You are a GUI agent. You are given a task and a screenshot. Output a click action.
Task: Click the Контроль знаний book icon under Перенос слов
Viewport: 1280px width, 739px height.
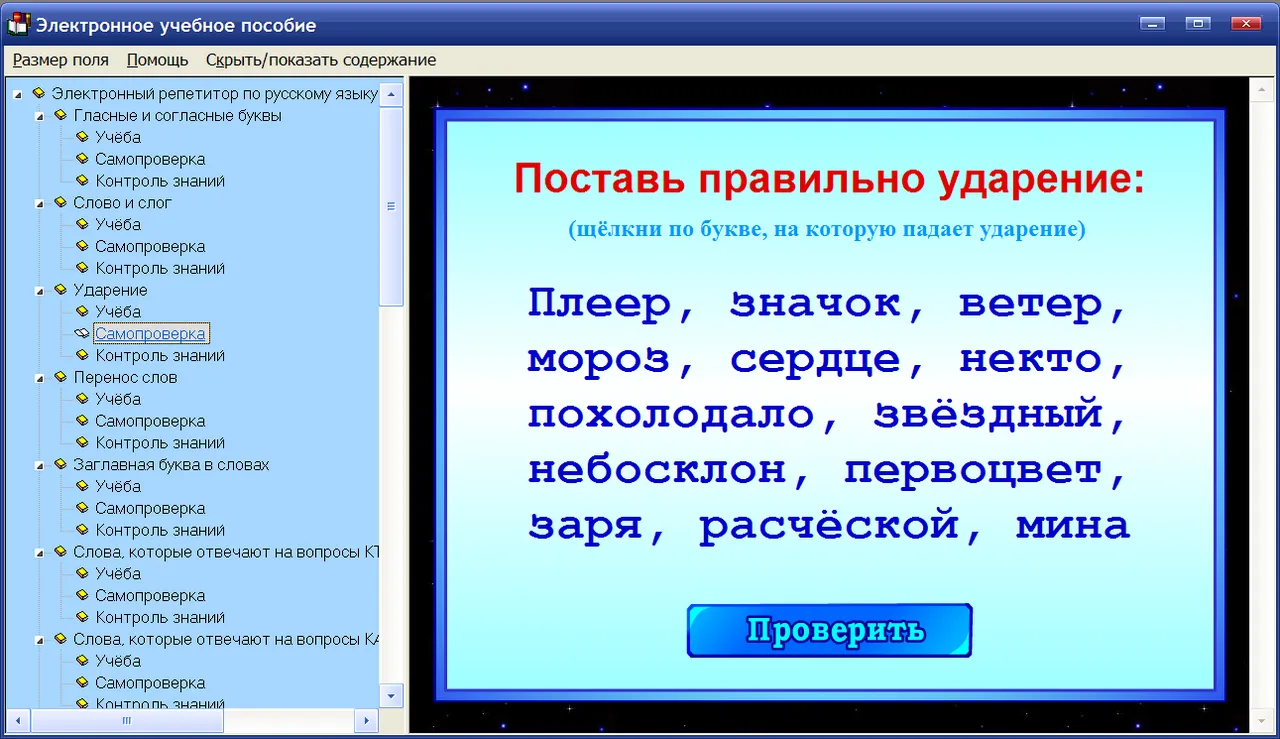point(82,443)
